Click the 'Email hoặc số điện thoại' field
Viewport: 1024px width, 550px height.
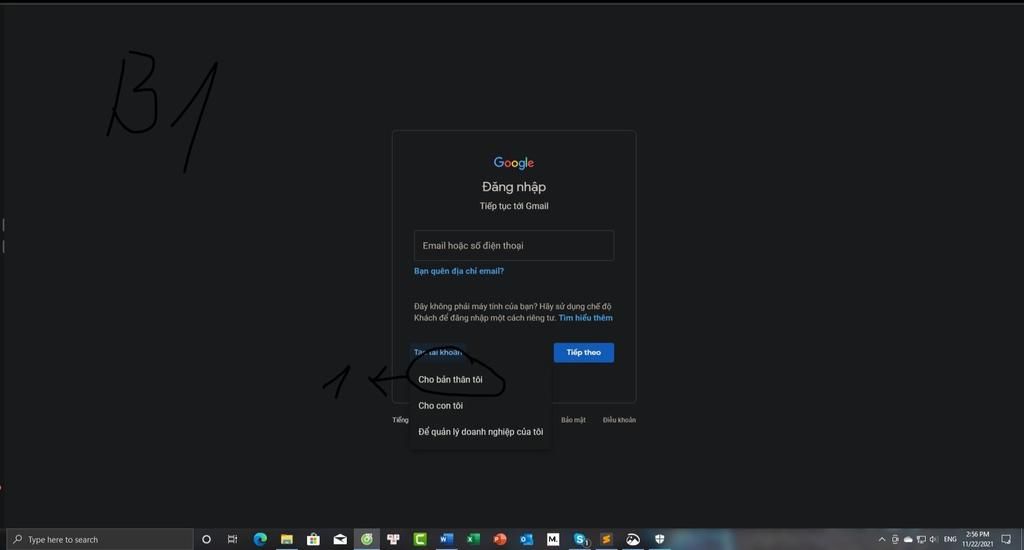[x=513, y=246]
